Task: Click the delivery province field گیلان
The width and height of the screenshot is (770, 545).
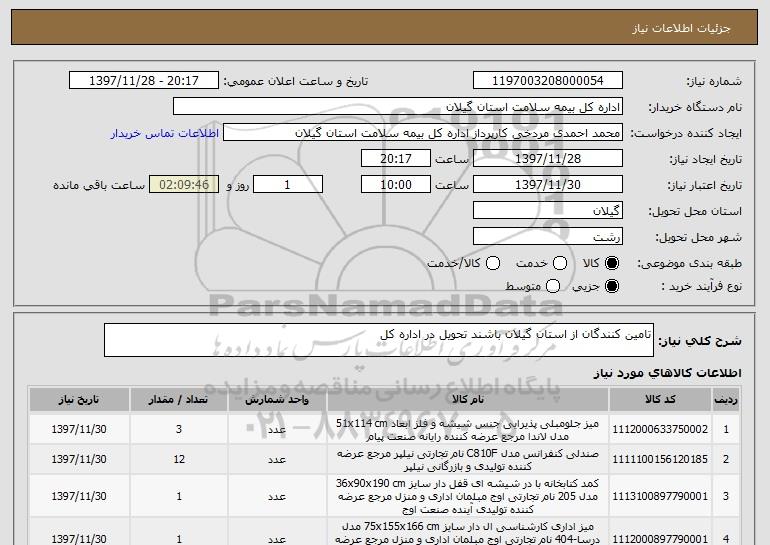Action: (548, 211)
